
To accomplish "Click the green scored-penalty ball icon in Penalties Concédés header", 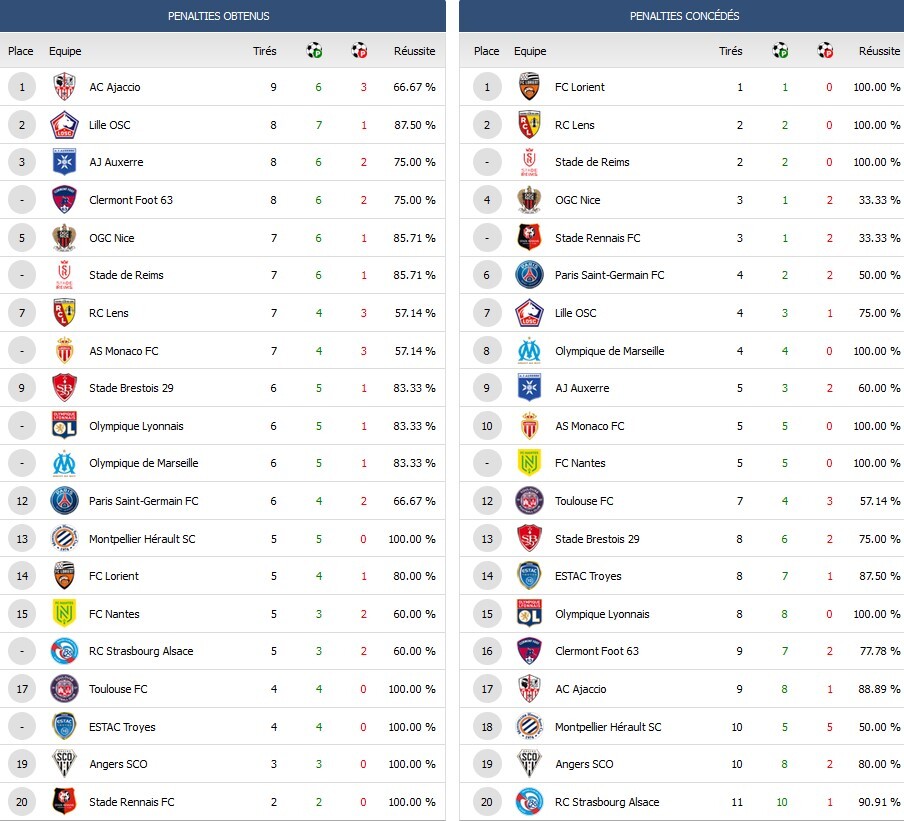I will (x=780, y=50).
